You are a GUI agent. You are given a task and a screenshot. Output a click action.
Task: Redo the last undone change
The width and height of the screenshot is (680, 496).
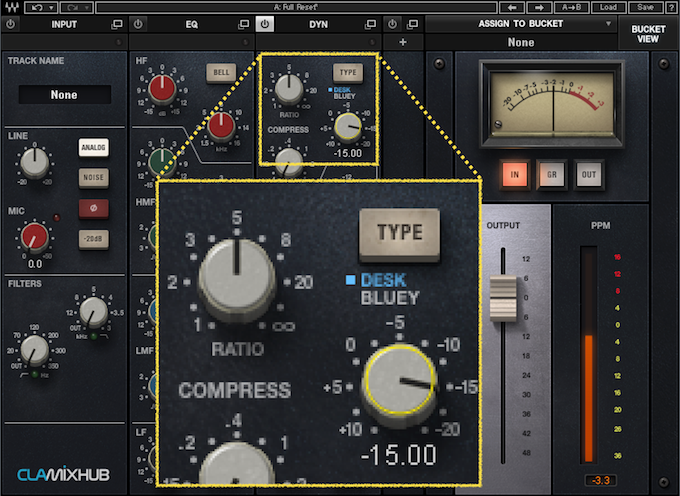[x=72, y=7]
